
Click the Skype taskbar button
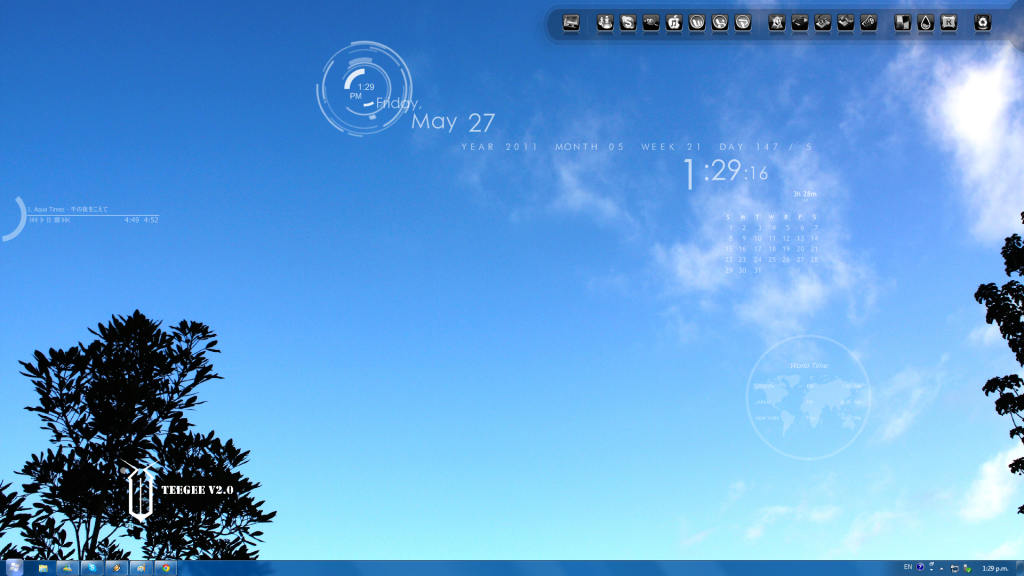tap(92, 568)
